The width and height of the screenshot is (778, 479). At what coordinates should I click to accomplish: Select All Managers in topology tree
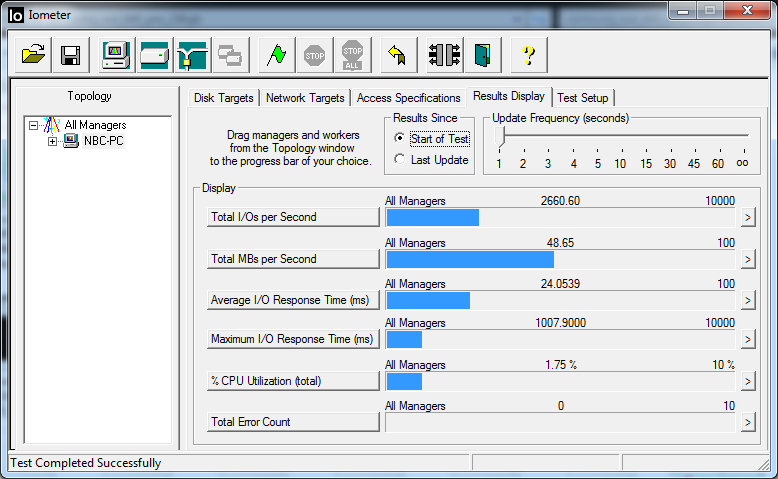95,125
